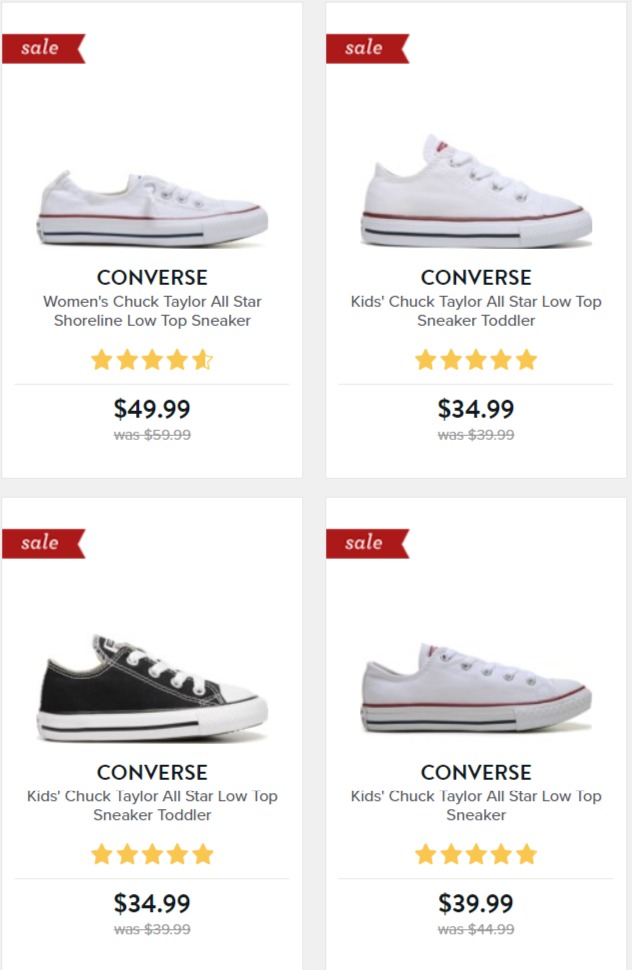Image resolution: width=632 pixels, height=970 pixels.
Task: Click the sale badge on Women's Shoreline sneaker
Action: 43,48
